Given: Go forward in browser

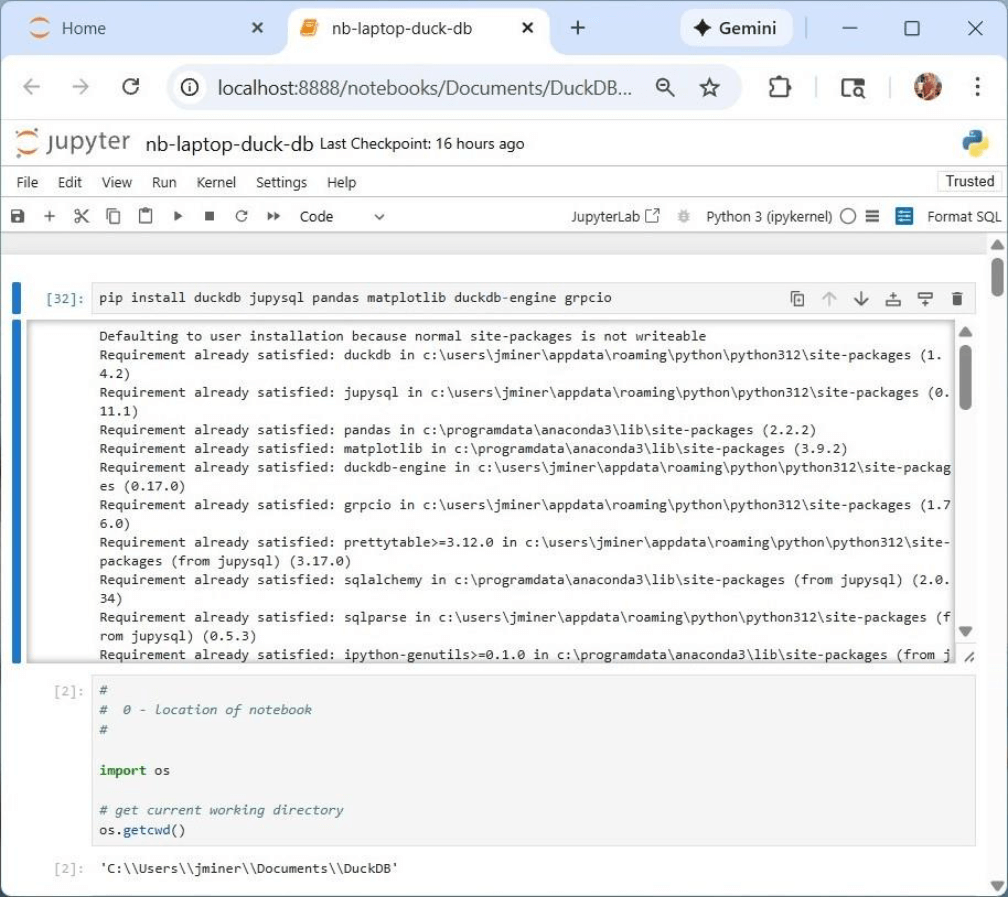Looking at the screenshot, I should 80,87.
